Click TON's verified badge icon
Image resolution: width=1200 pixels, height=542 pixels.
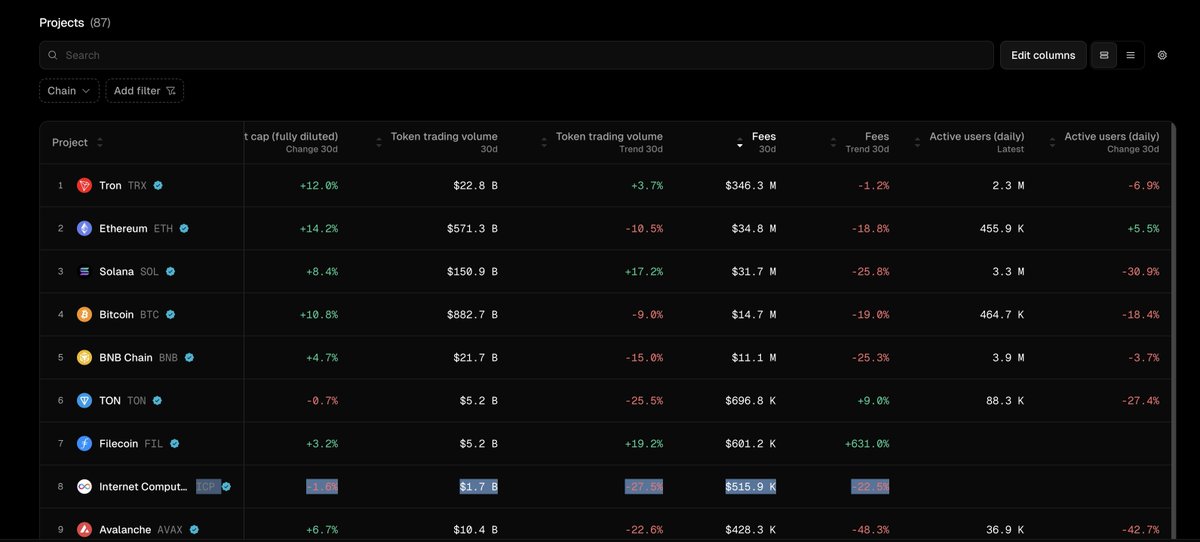(x=157, y=400)
